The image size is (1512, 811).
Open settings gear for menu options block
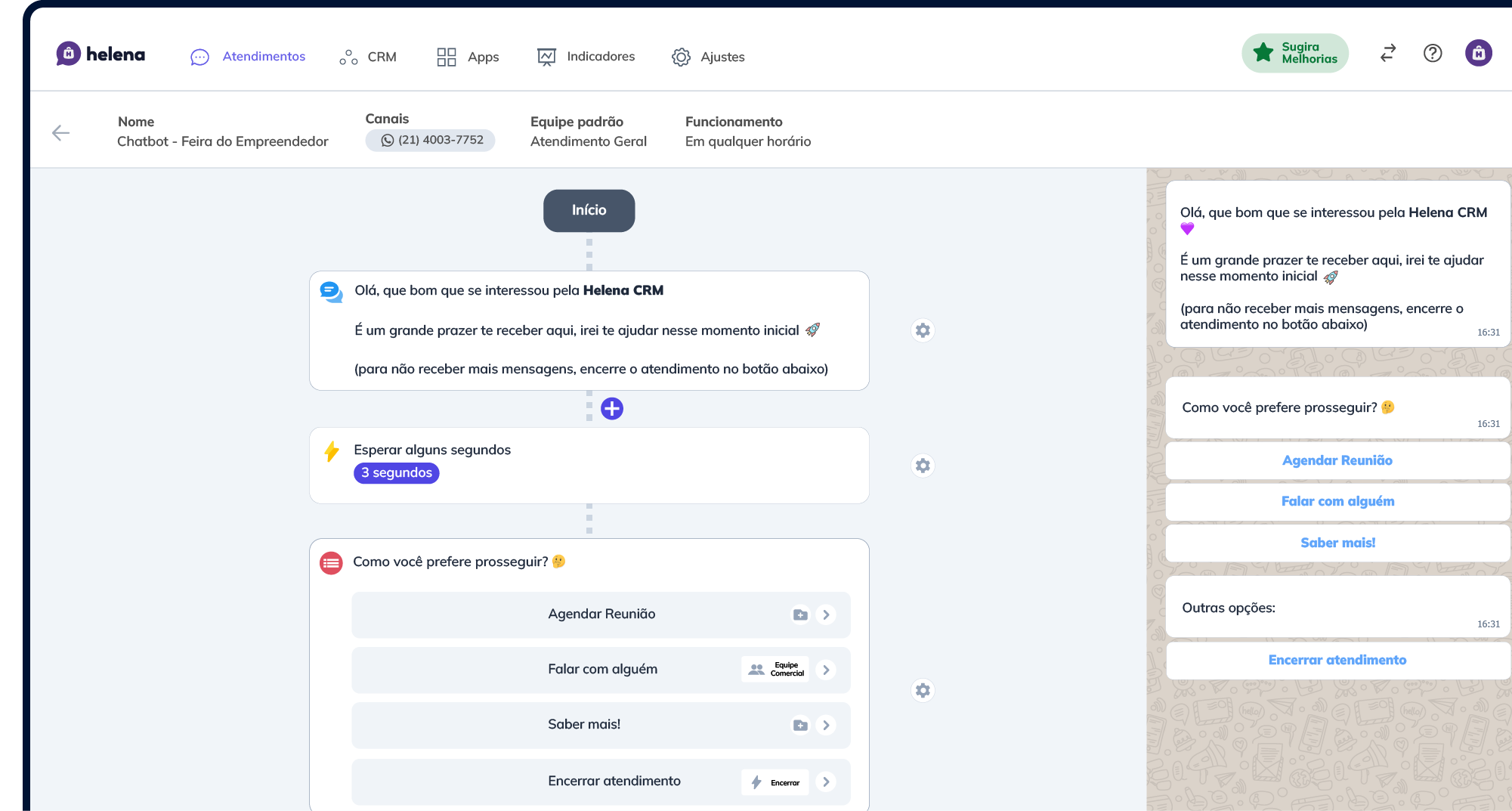[x=923, y=690]
